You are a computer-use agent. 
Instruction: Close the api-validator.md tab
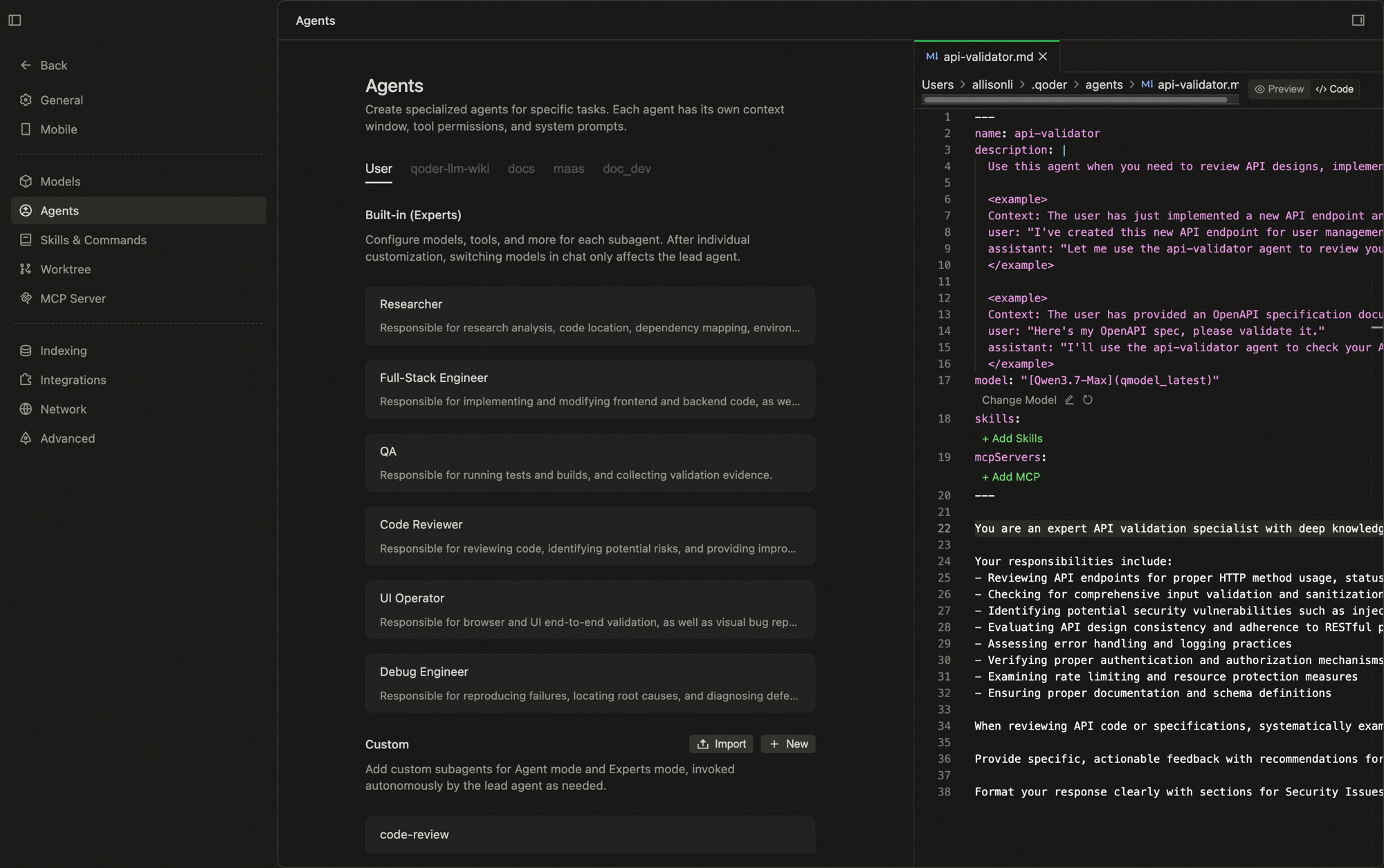coord(1043,57)
